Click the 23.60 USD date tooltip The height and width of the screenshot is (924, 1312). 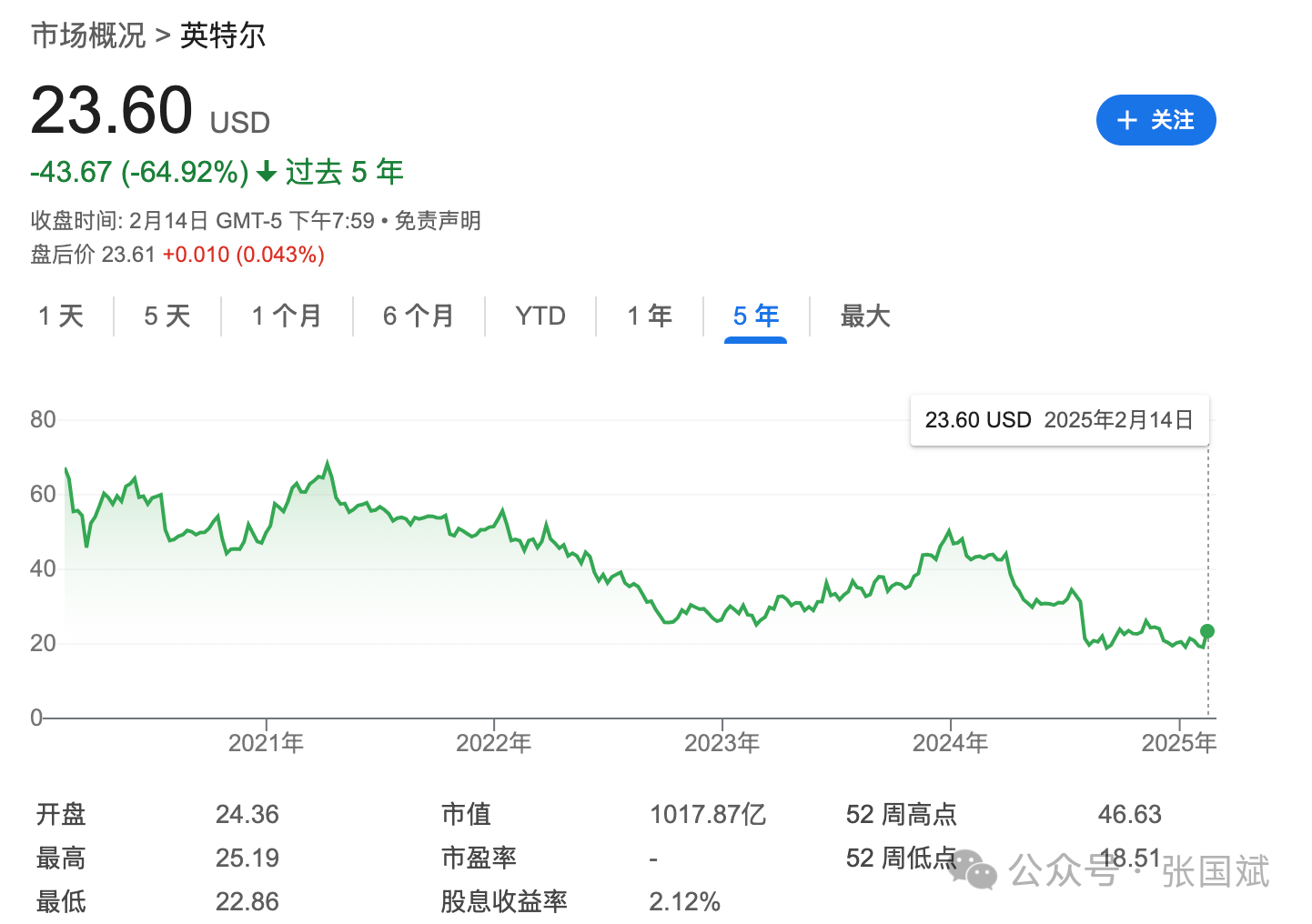point(1059,420)
